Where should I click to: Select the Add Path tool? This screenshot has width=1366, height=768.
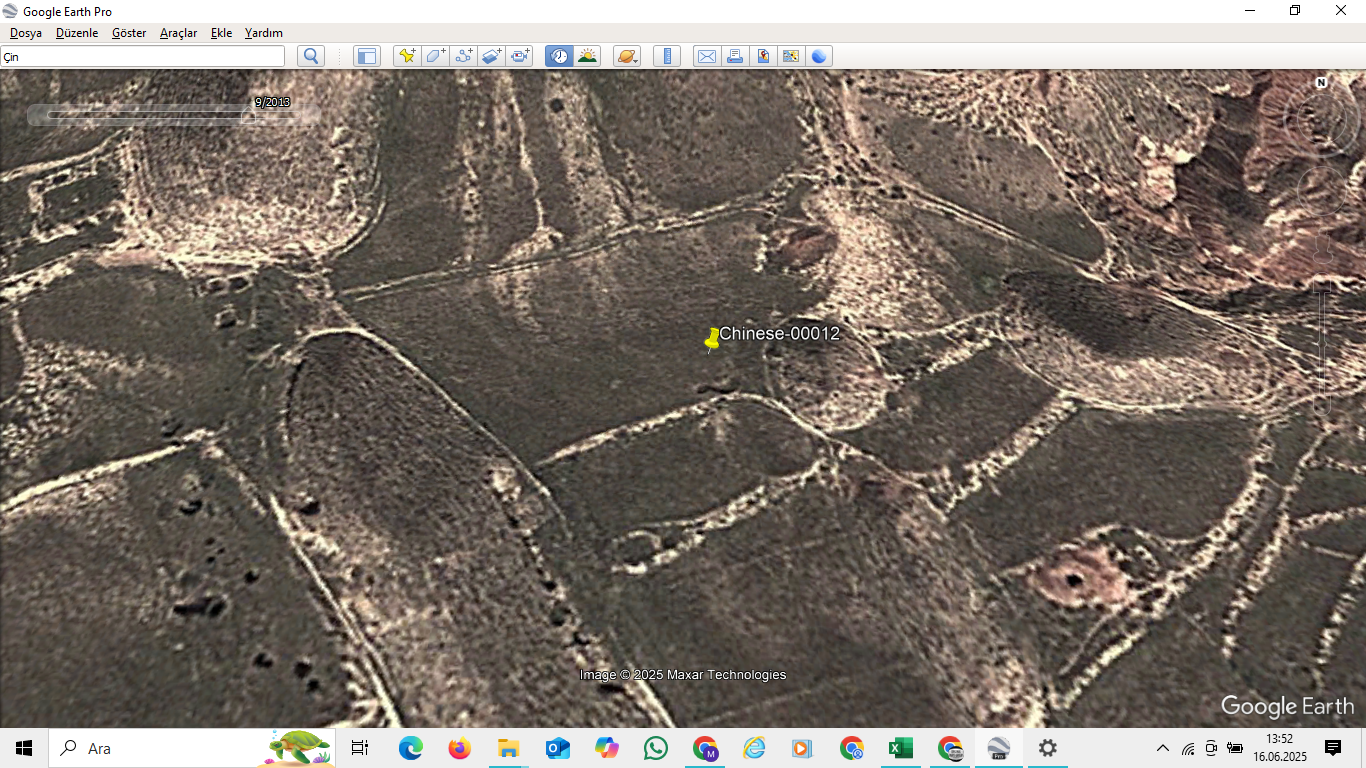pyautogui.click(x=463, y=56)
